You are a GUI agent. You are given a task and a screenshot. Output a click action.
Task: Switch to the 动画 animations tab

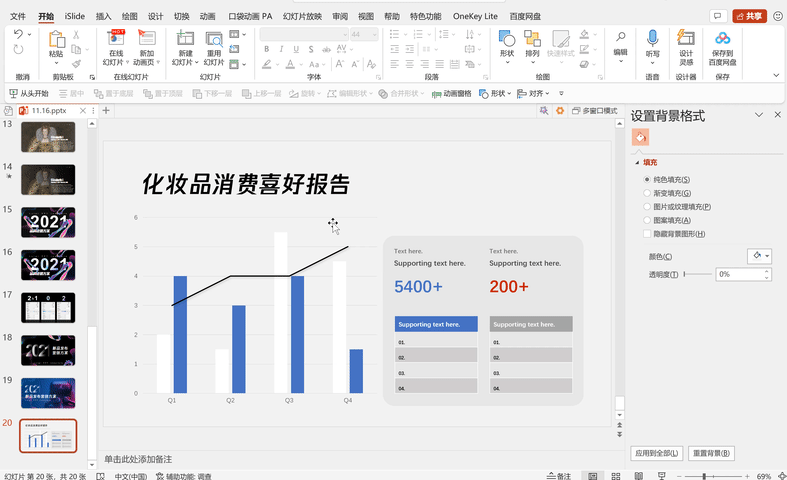[x=207, y=16]
